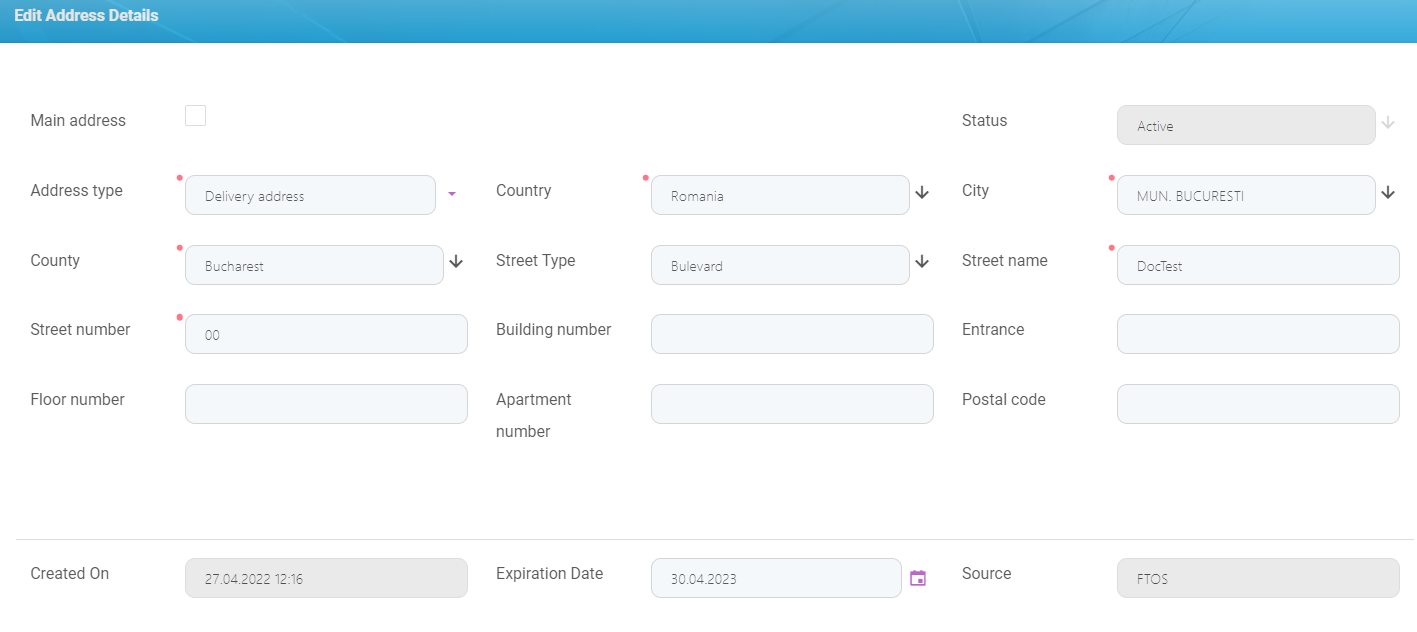Click the Expiration Date input field
Viewport: 1417px width, 632px height.
[x=776, y=578]
